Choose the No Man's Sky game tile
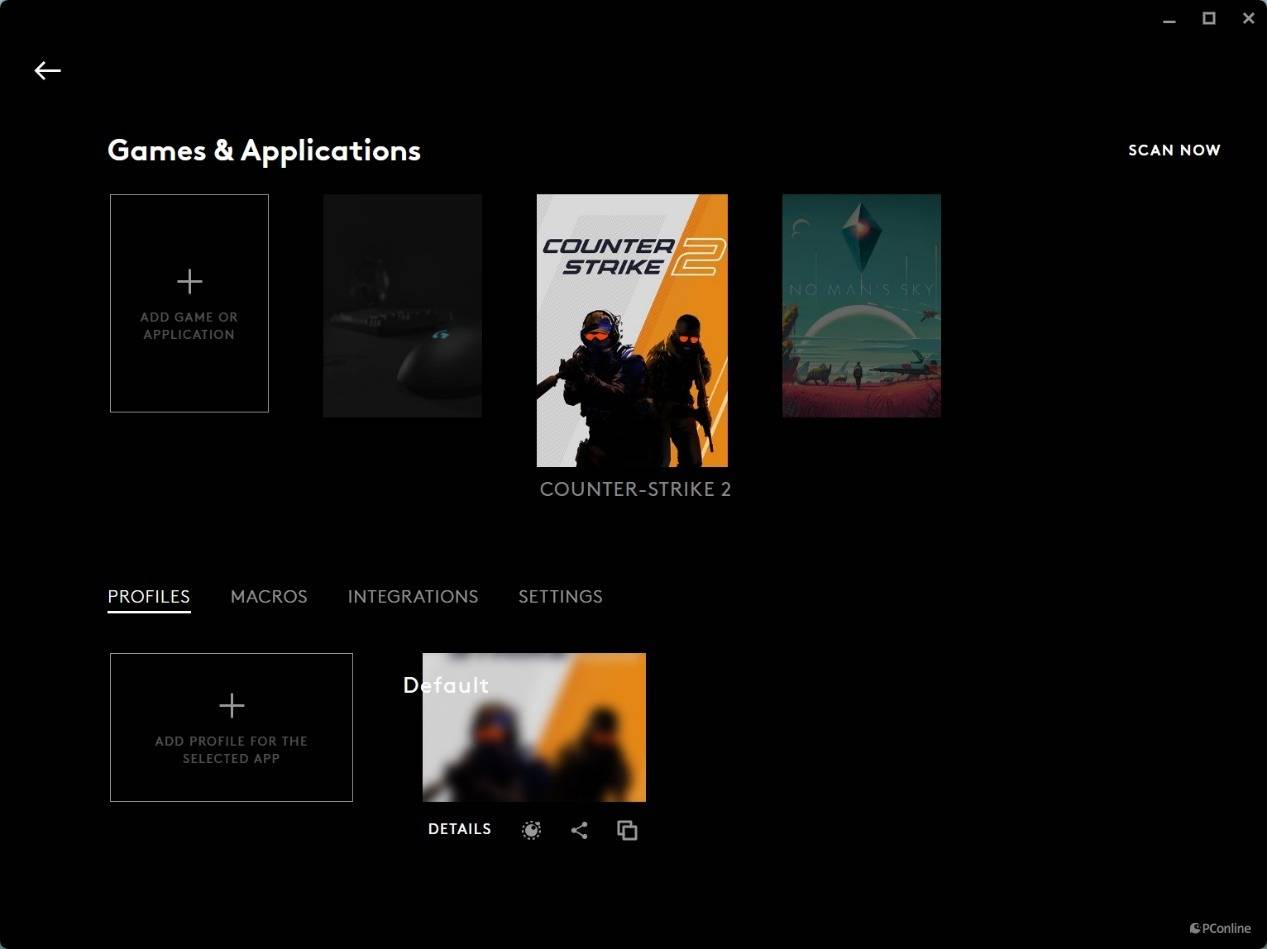The height and width of the screenshot is (949, 1267). [861, 305]
